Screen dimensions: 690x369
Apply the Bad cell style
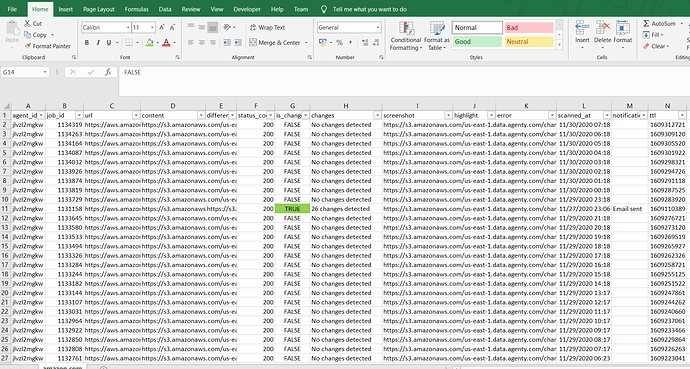pos(529,27)
